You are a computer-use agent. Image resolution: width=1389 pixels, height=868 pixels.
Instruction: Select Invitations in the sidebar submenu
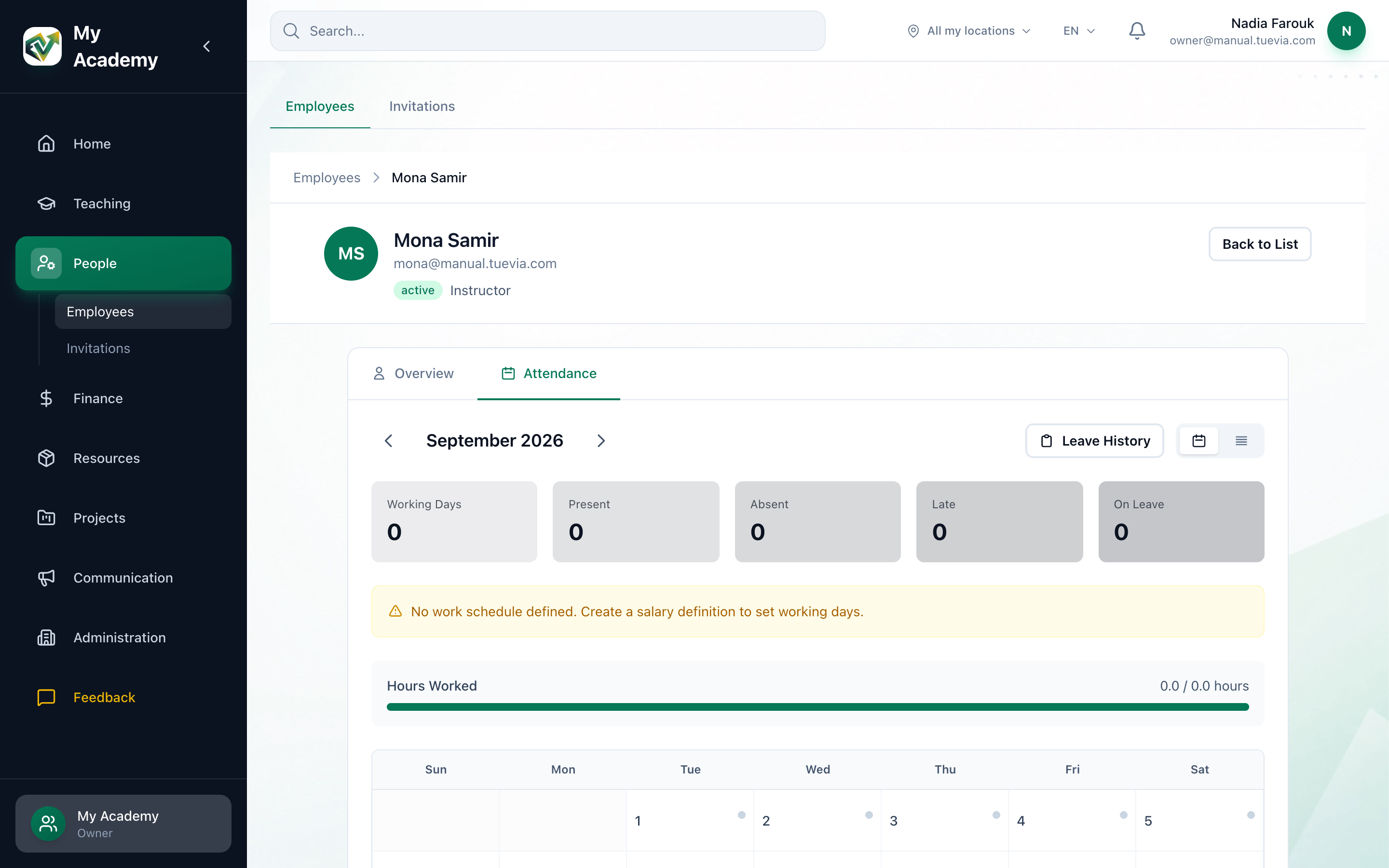point(143,349)
